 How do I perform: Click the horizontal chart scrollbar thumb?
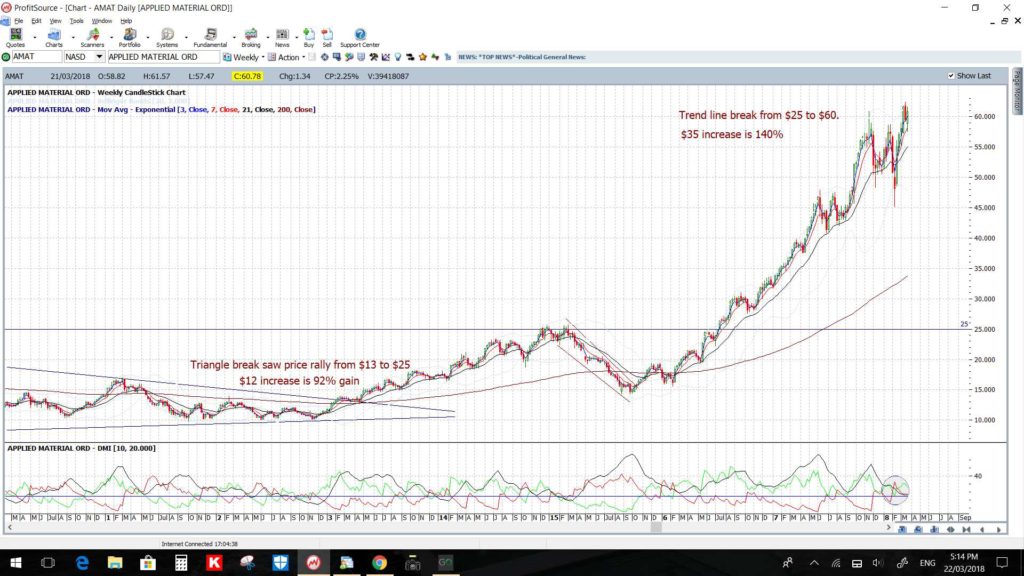(656, 528)
